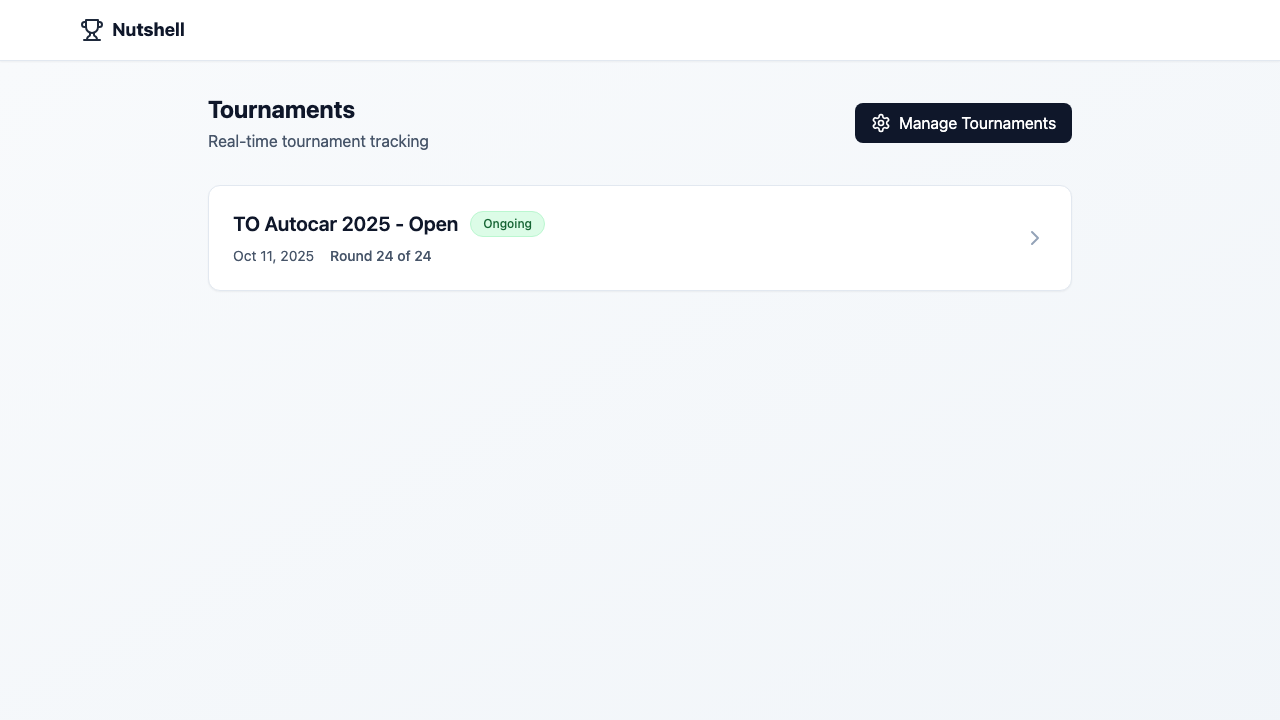Click the Oct 11, 2025 date
Viewport: 1280px width, 720px height.
pos(273,256)
